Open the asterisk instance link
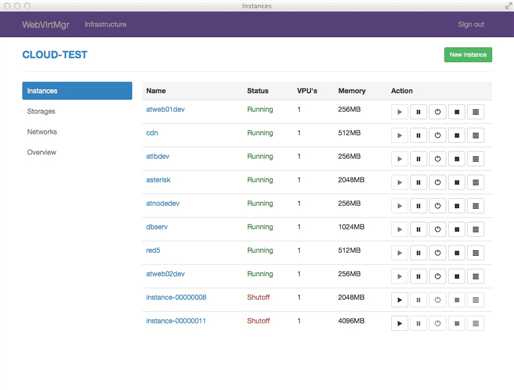This screenshot has height=390, width=514. point(158,180)
